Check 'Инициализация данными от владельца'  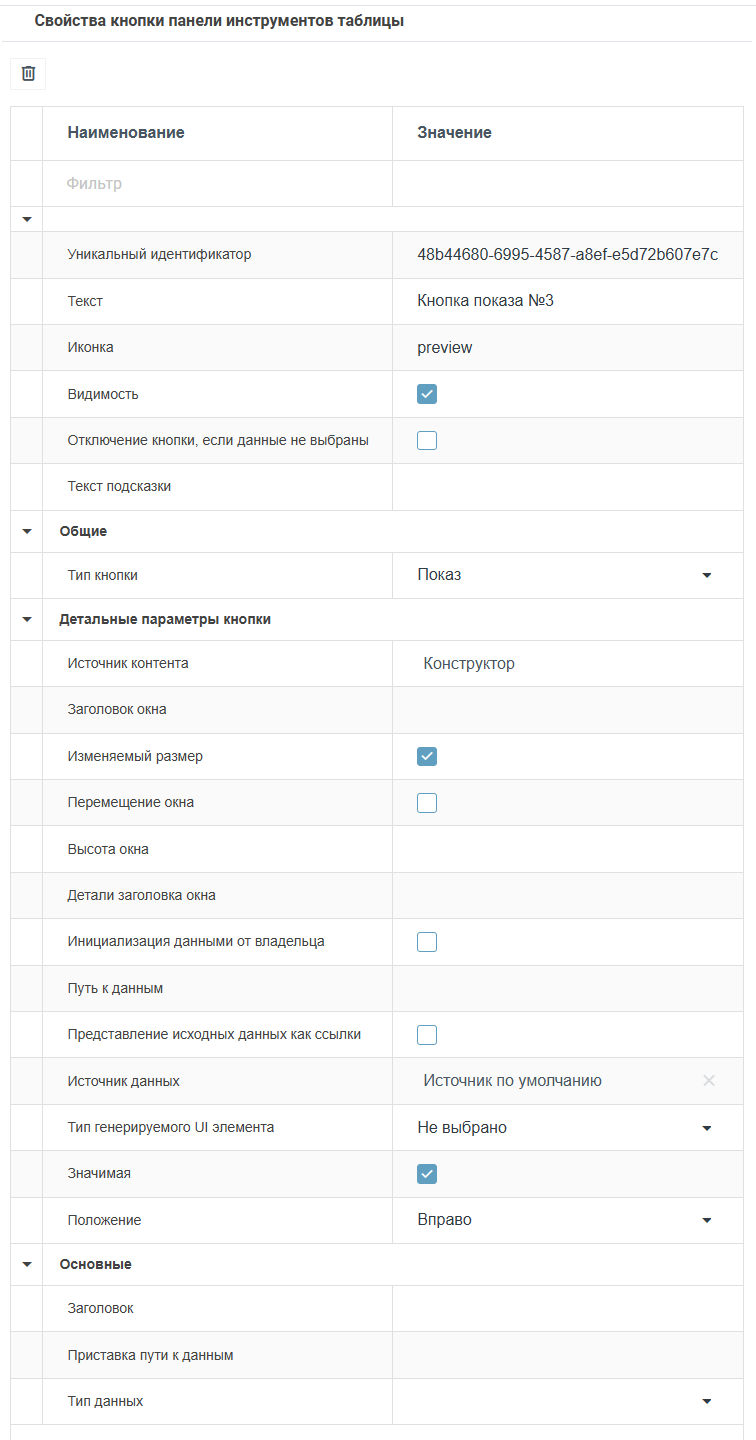427,941
